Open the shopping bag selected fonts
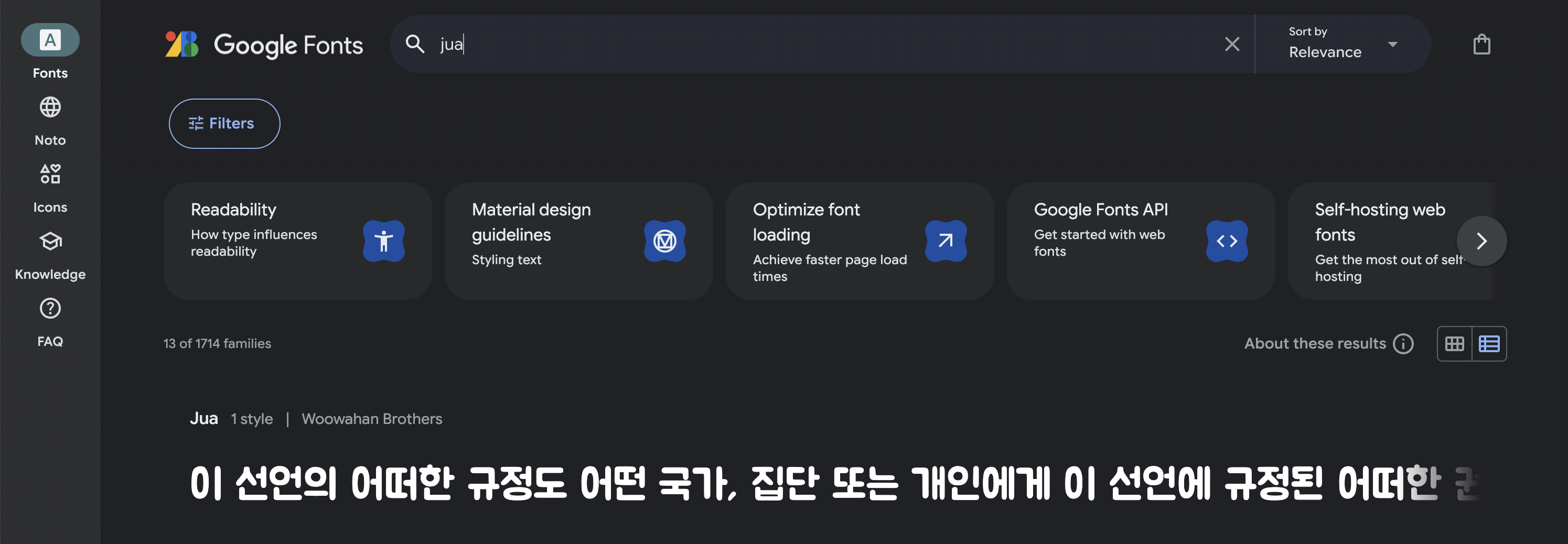Viewport: 1568px width, 544px height. (1481, 44)
